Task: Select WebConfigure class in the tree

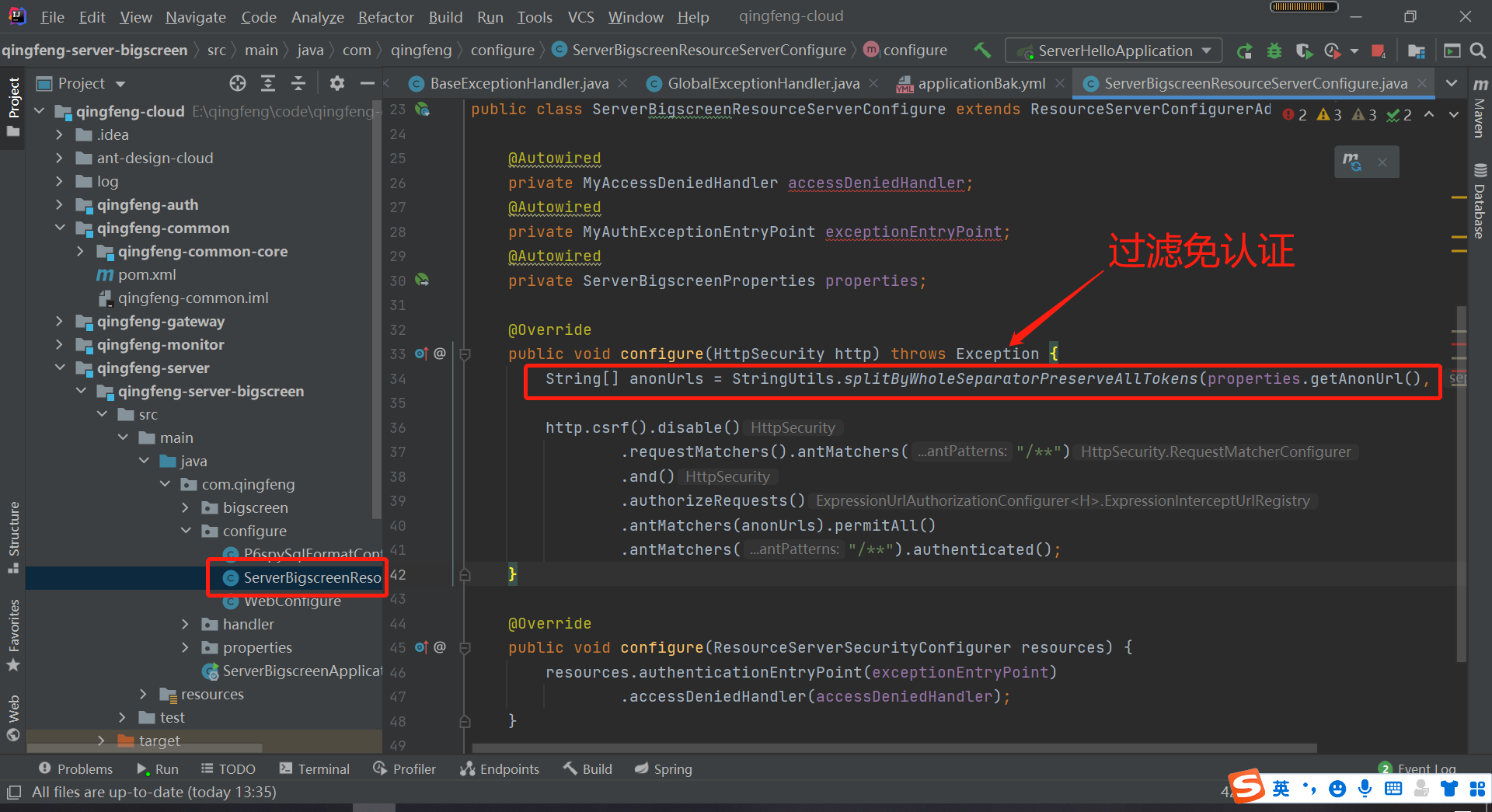Action: (292, 602)
